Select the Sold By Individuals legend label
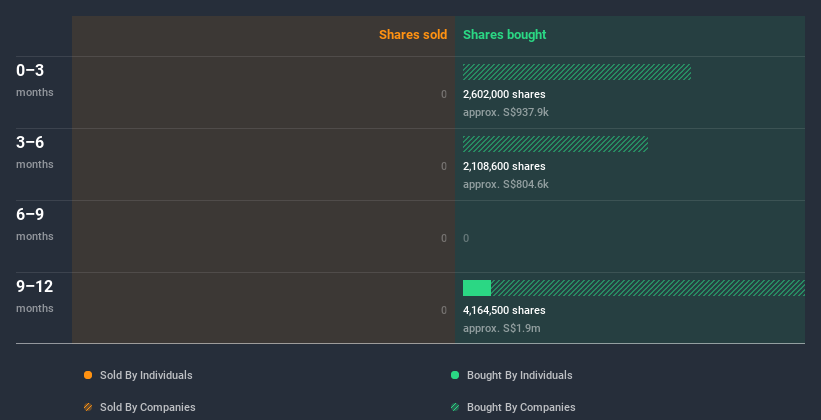 (146, 375)
